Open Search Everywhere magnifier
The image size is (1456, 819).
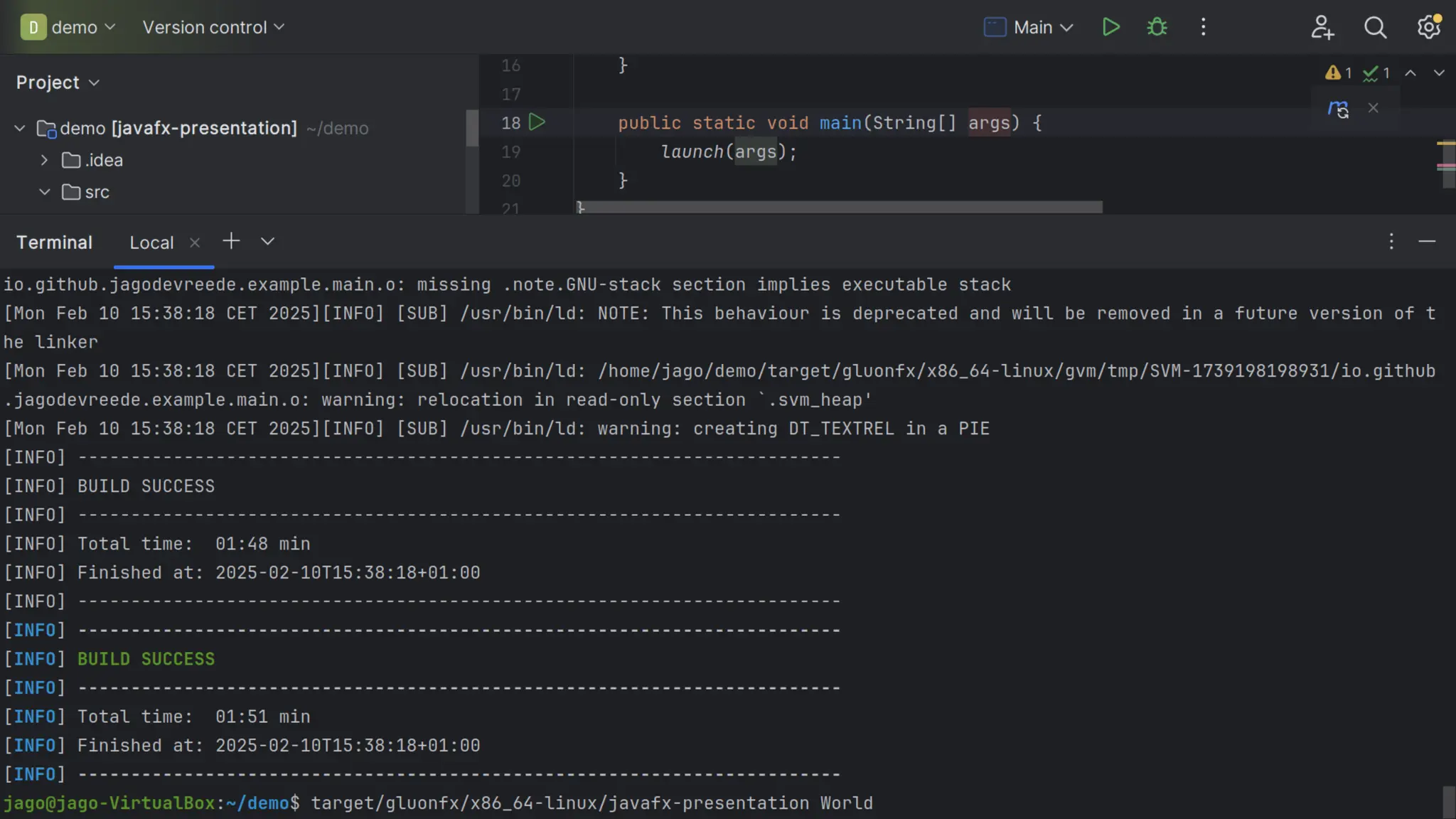[1375, 27]
